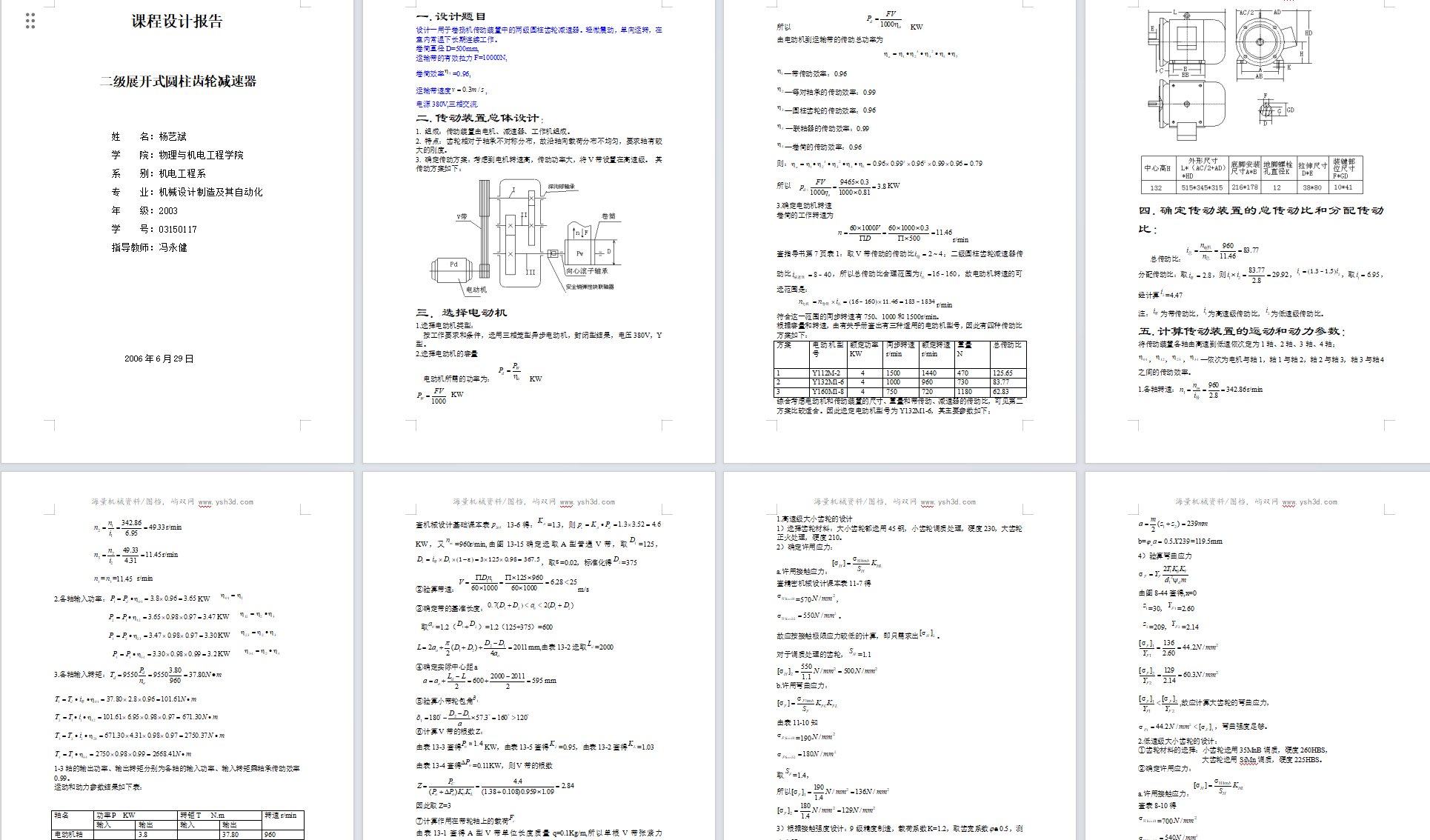1430x840 pixels.
Task: Click the line 4) 验算弯曲应力
Action: tap(1165, 556)
